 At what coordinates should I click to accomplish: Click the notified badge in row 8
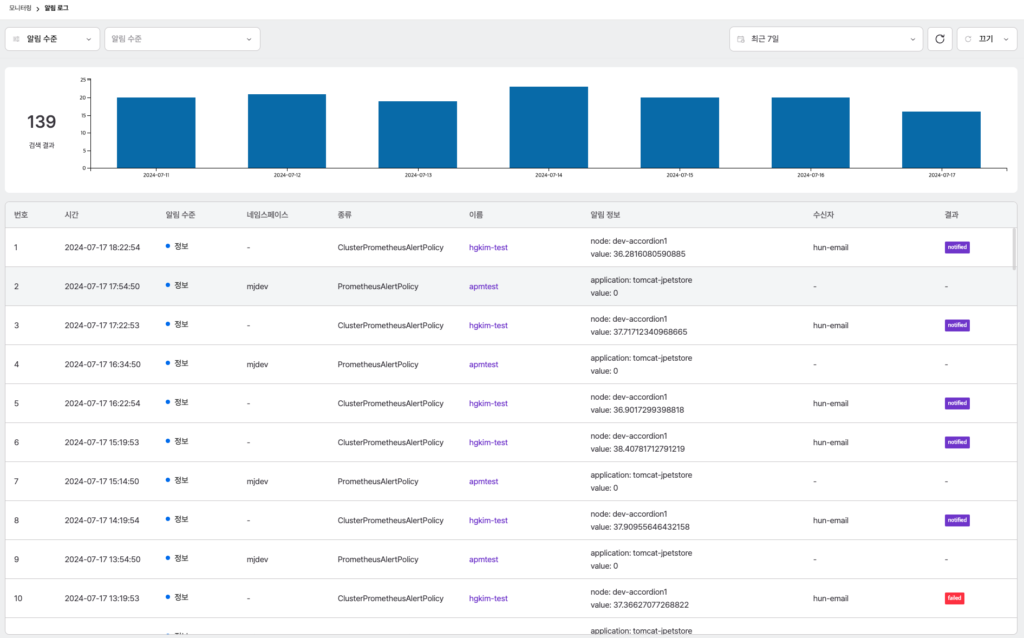(957, 520)
